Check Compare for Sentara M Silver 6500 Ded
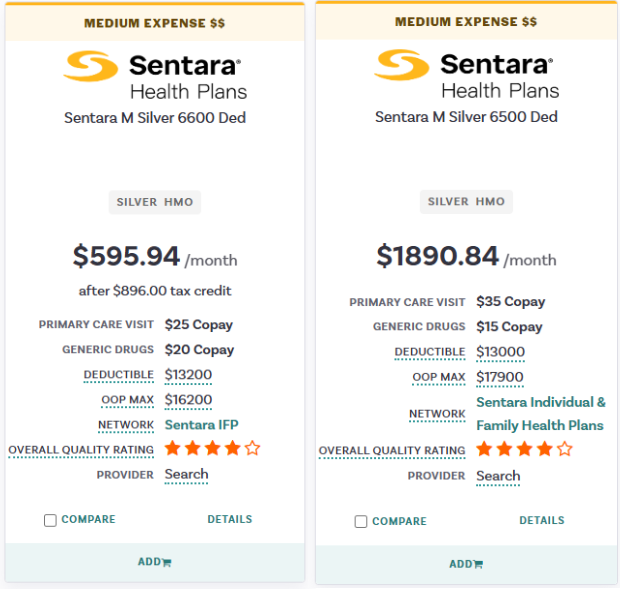 [361, 521]
